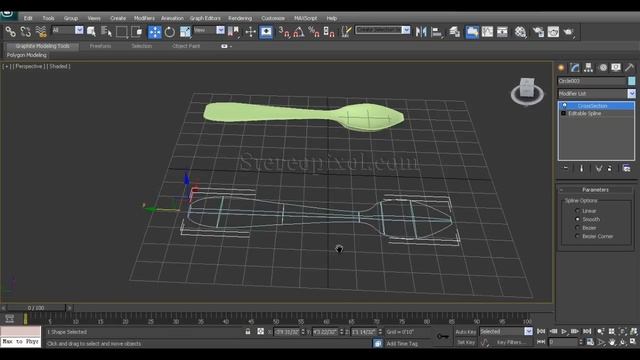This screenshot has height=360, width=640.
Task: Open the Utilities hammer panel tab
Action: point(629,68)
